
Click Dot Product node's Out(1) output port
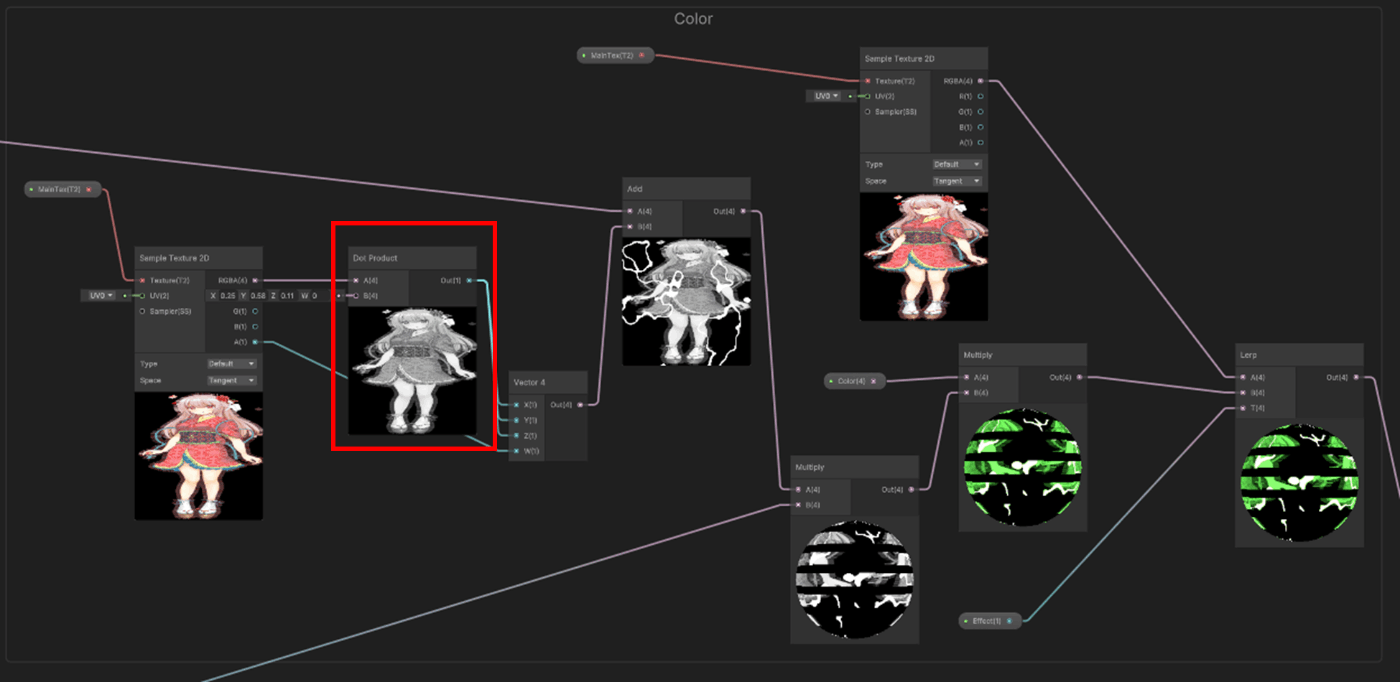click(469, 281)
